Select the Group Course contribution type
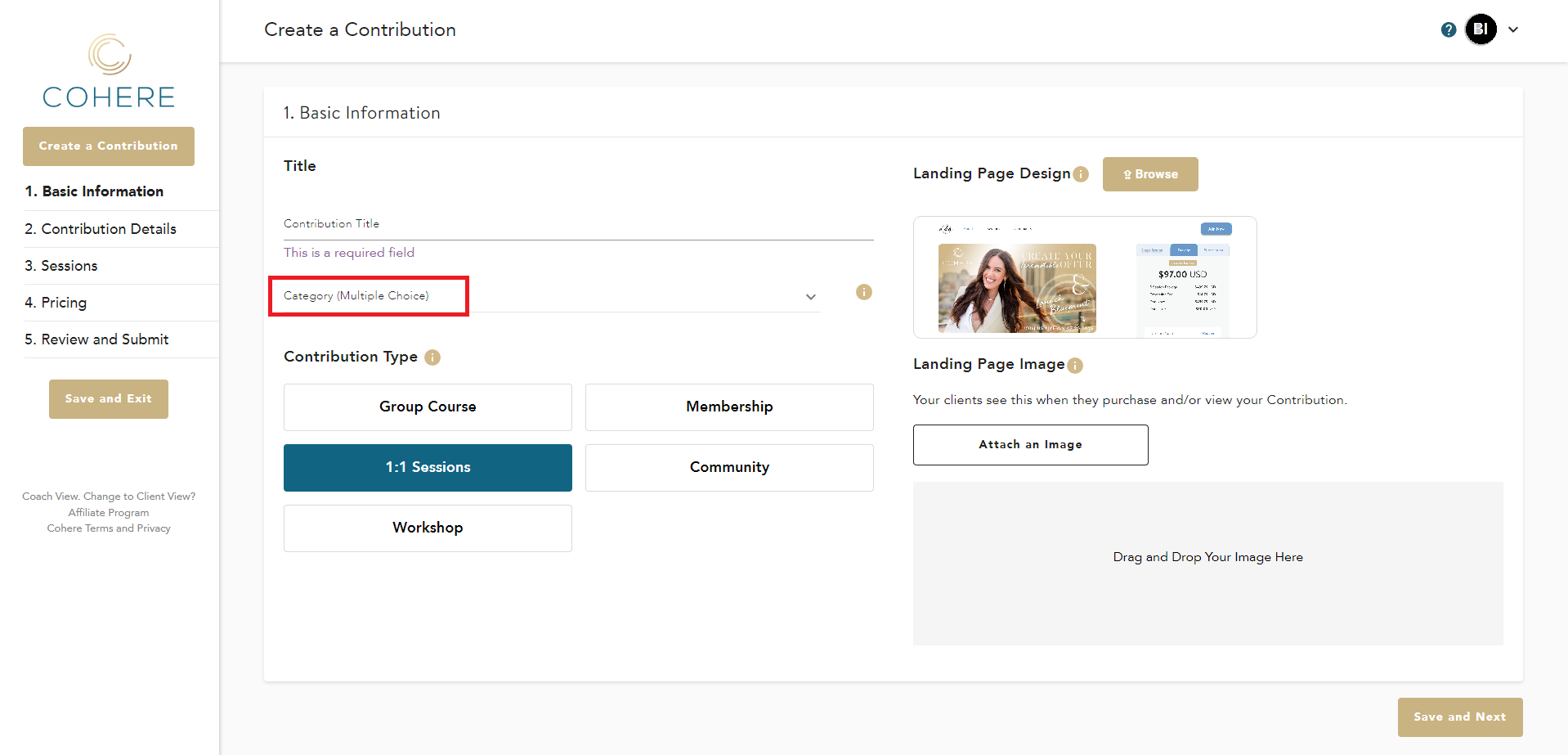 point(428,407)
